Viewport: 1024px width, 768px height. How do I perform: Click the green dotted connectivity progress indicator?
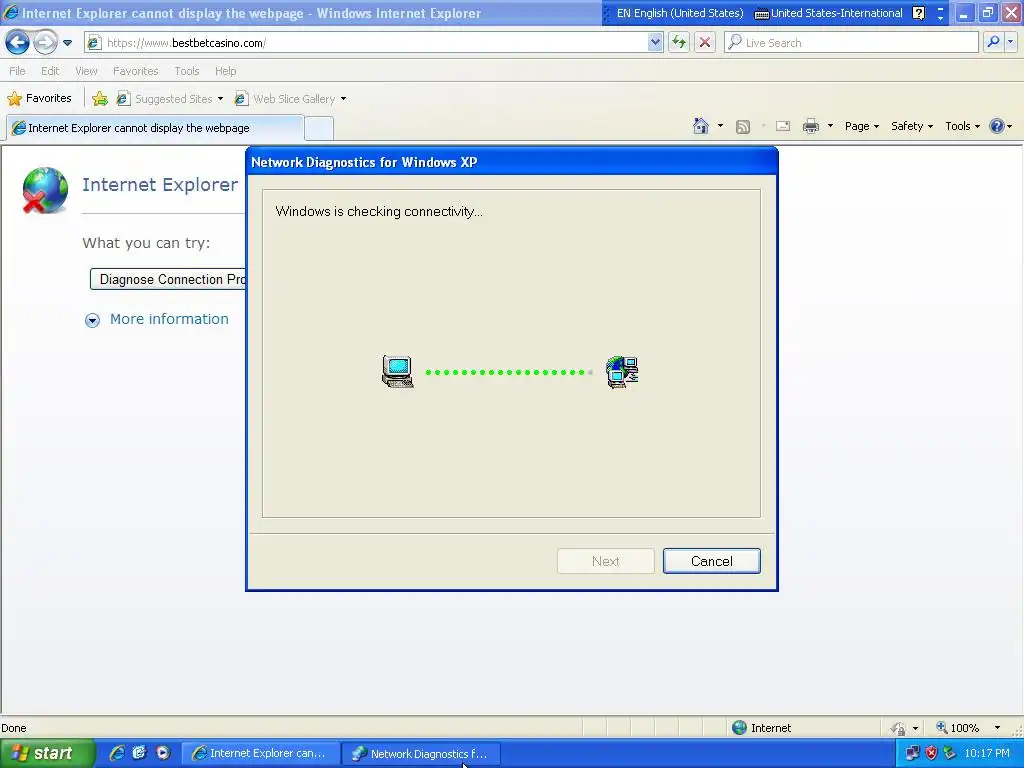509,372
